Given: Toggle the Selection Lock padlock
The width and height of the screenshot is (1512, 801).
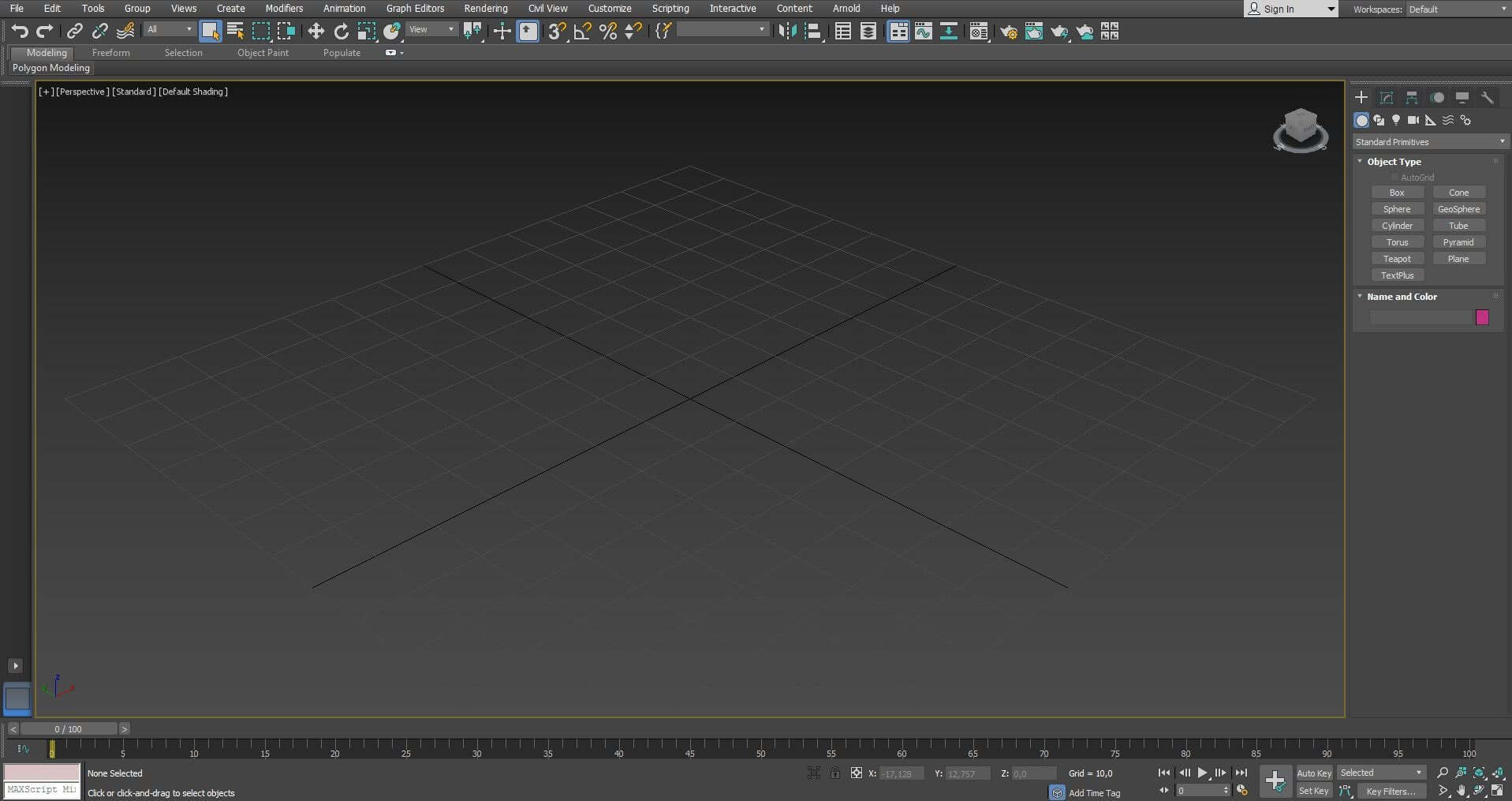Looking at the screenshot, I should coord(835,773).
